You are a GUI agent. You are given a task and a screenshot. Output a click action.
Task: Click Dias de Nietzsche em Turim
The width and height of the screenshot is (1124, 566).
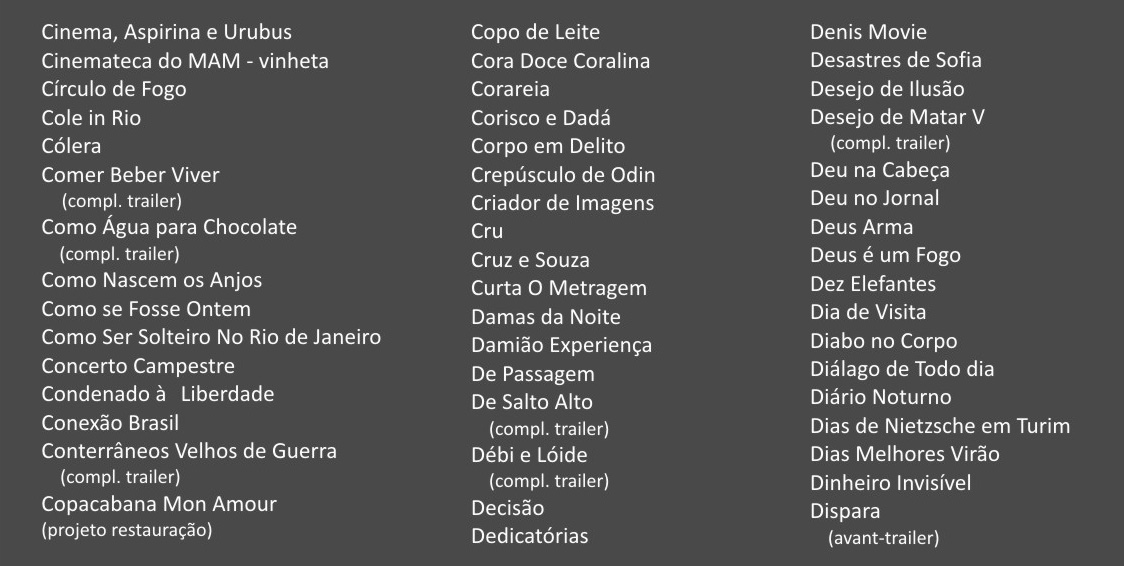pyautogui.click(x=940, y=426)
